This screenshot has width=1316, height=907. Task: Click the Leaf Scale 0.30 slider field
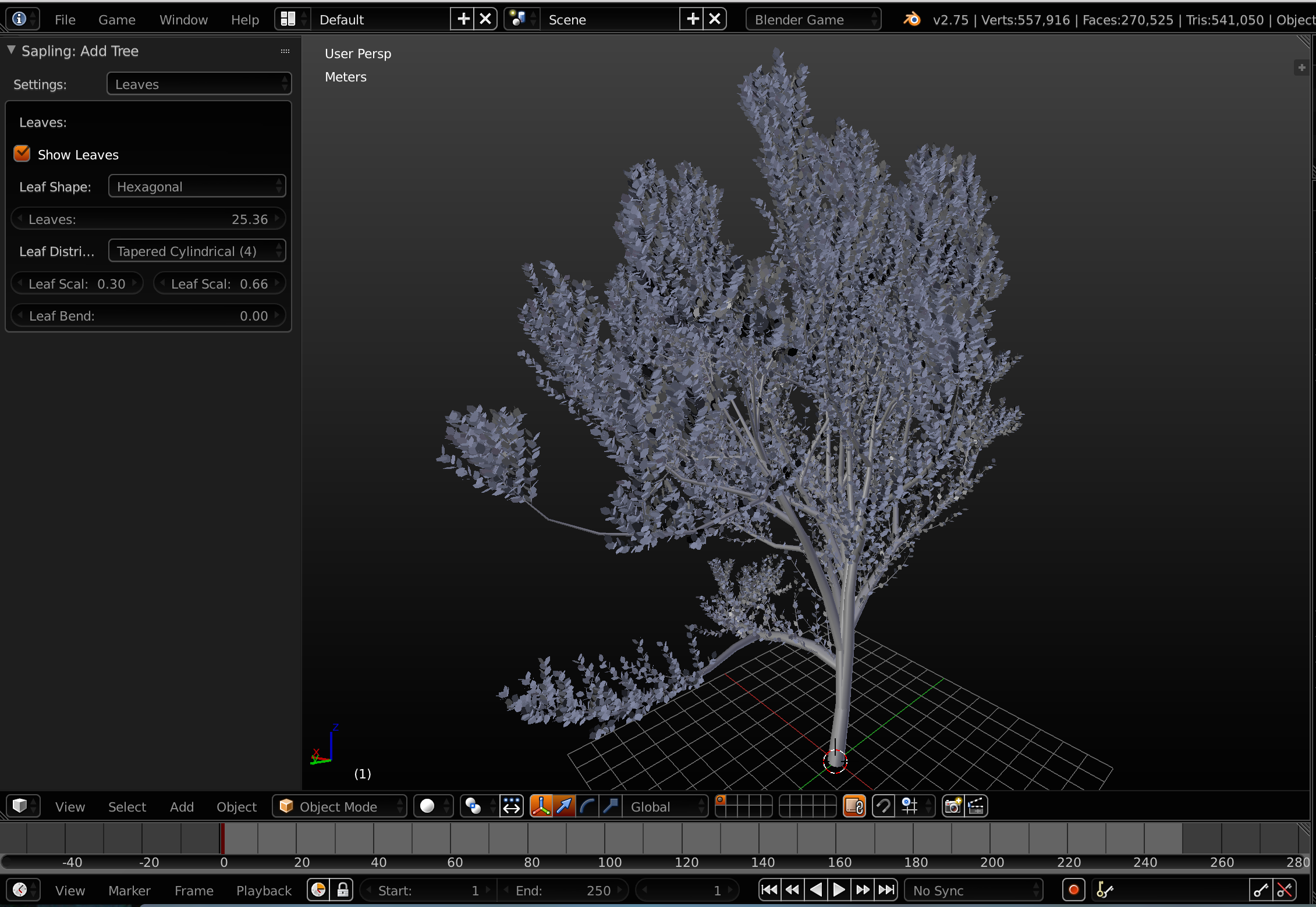tap(77, 283)
